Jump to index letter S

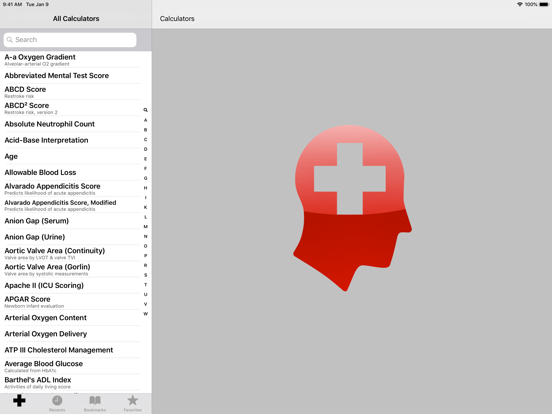click(x=145, y=275)
